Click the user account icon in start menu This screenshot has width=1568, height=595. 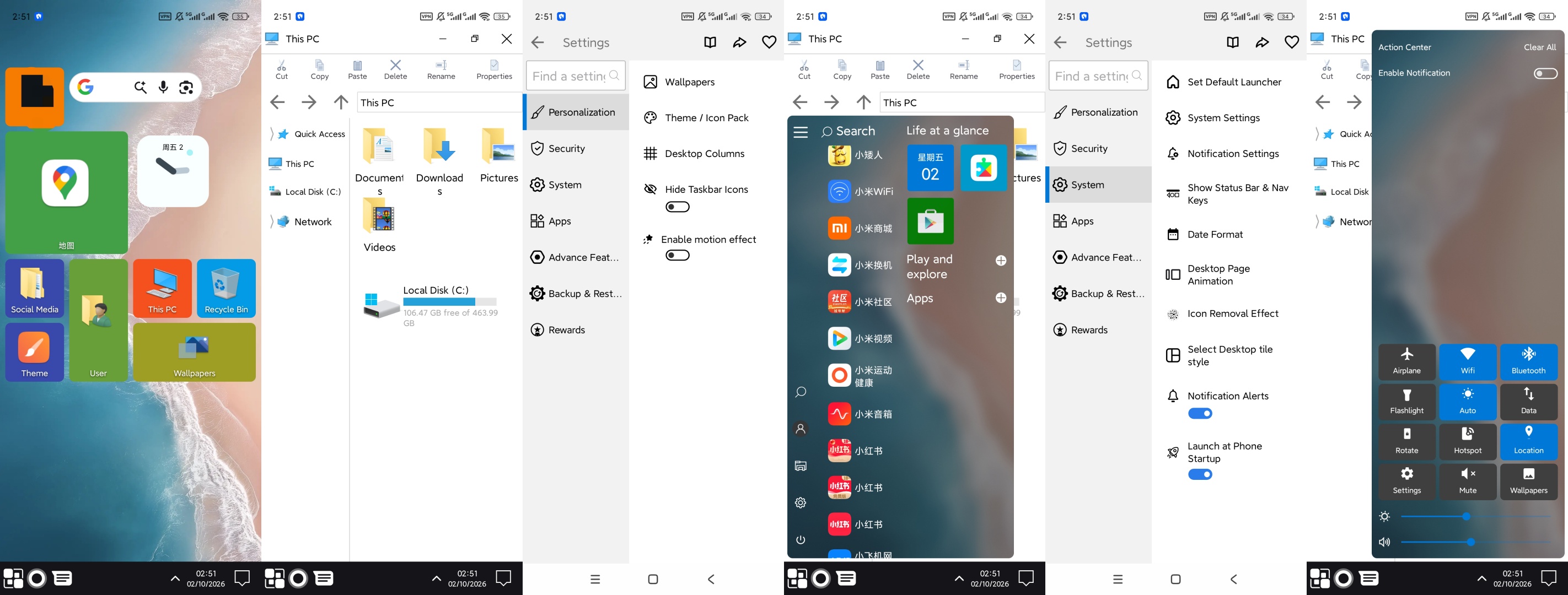point(801,429)
